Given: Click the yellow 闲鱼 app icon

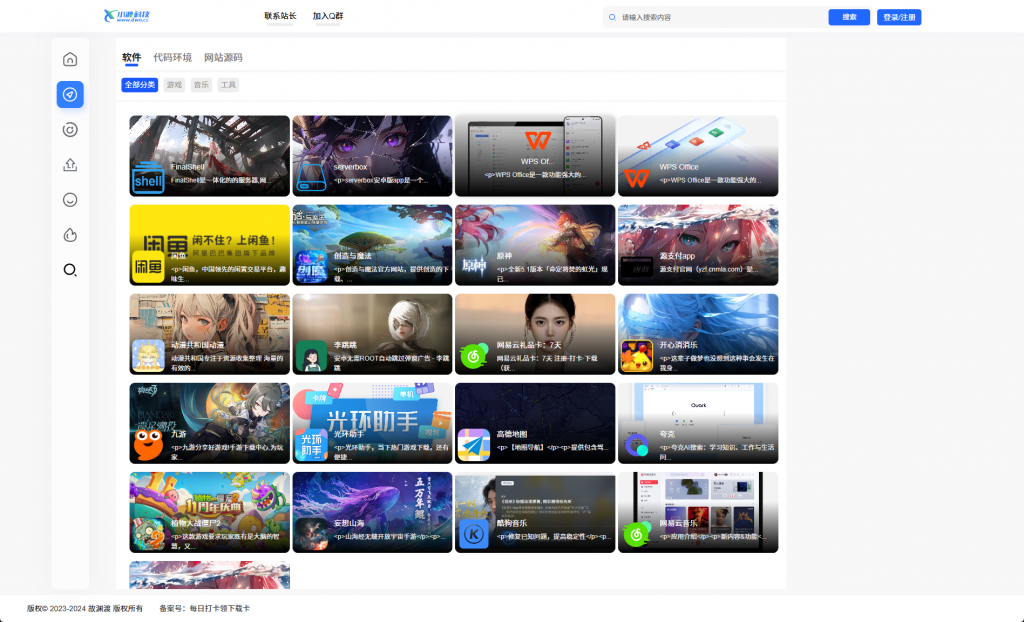Looking at the screenshot, I should click(x=148, y=267).
